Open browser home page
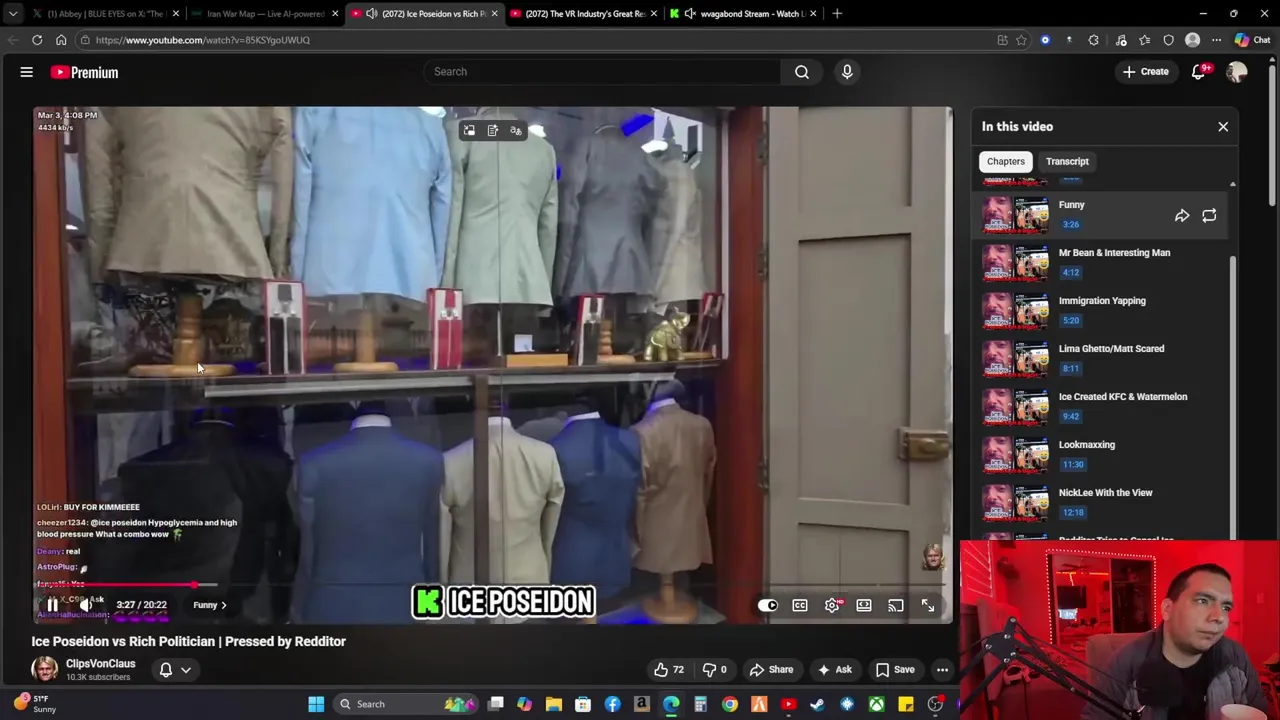 [61, 40]
